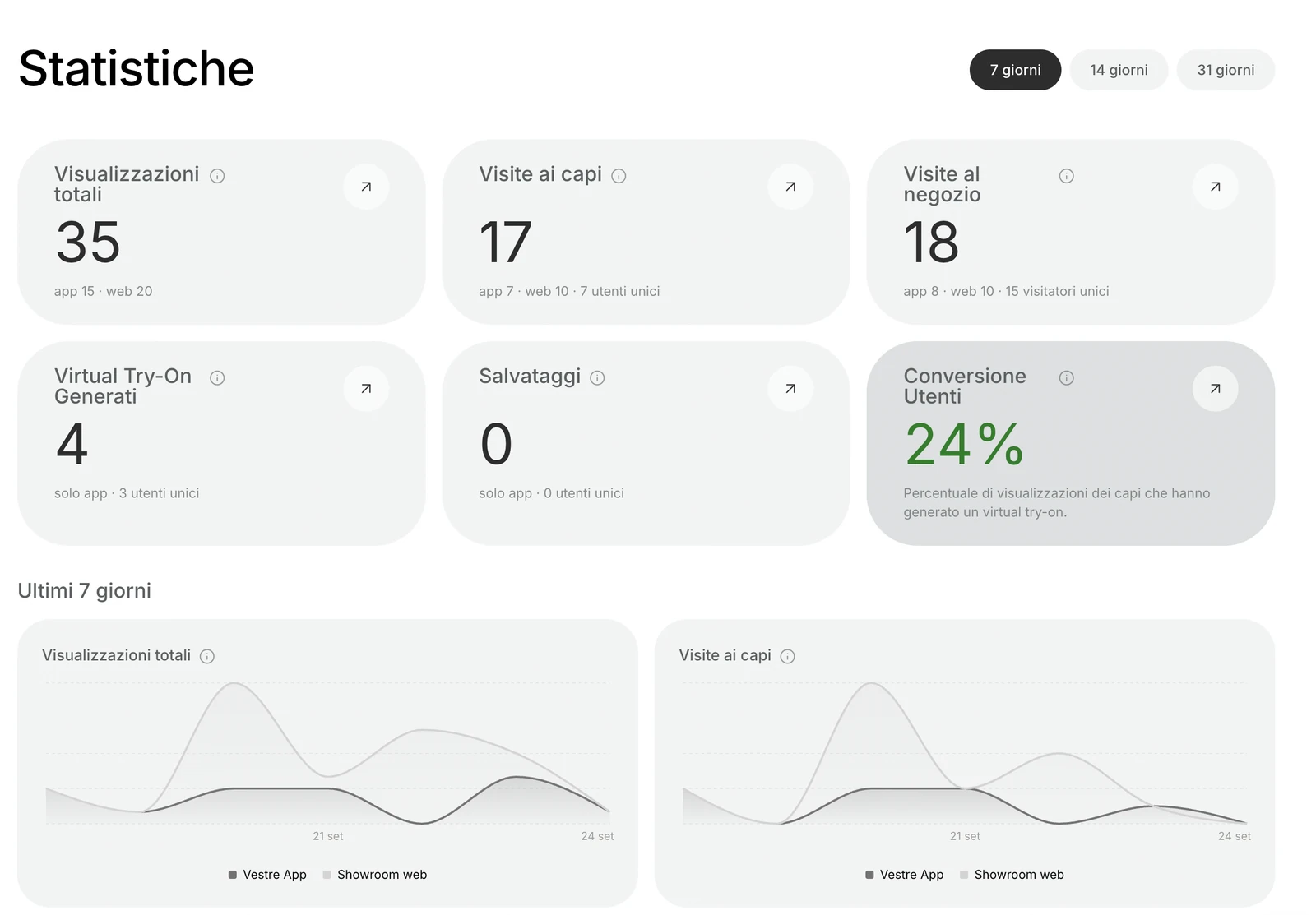Click '21 set' label in Visite ai capi chart
This screenshot has width=1316, height=915.
[965, 836]
